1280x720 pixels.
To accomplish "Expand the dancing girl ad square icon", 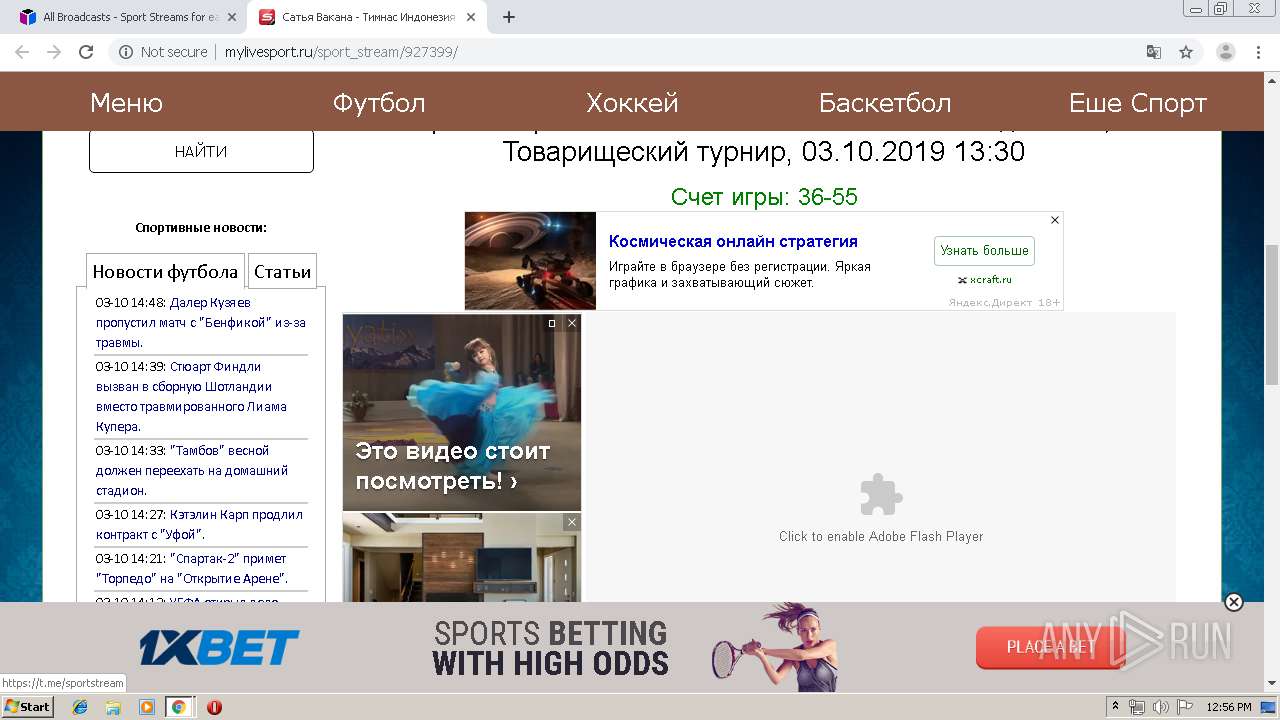I will (552, 323).
